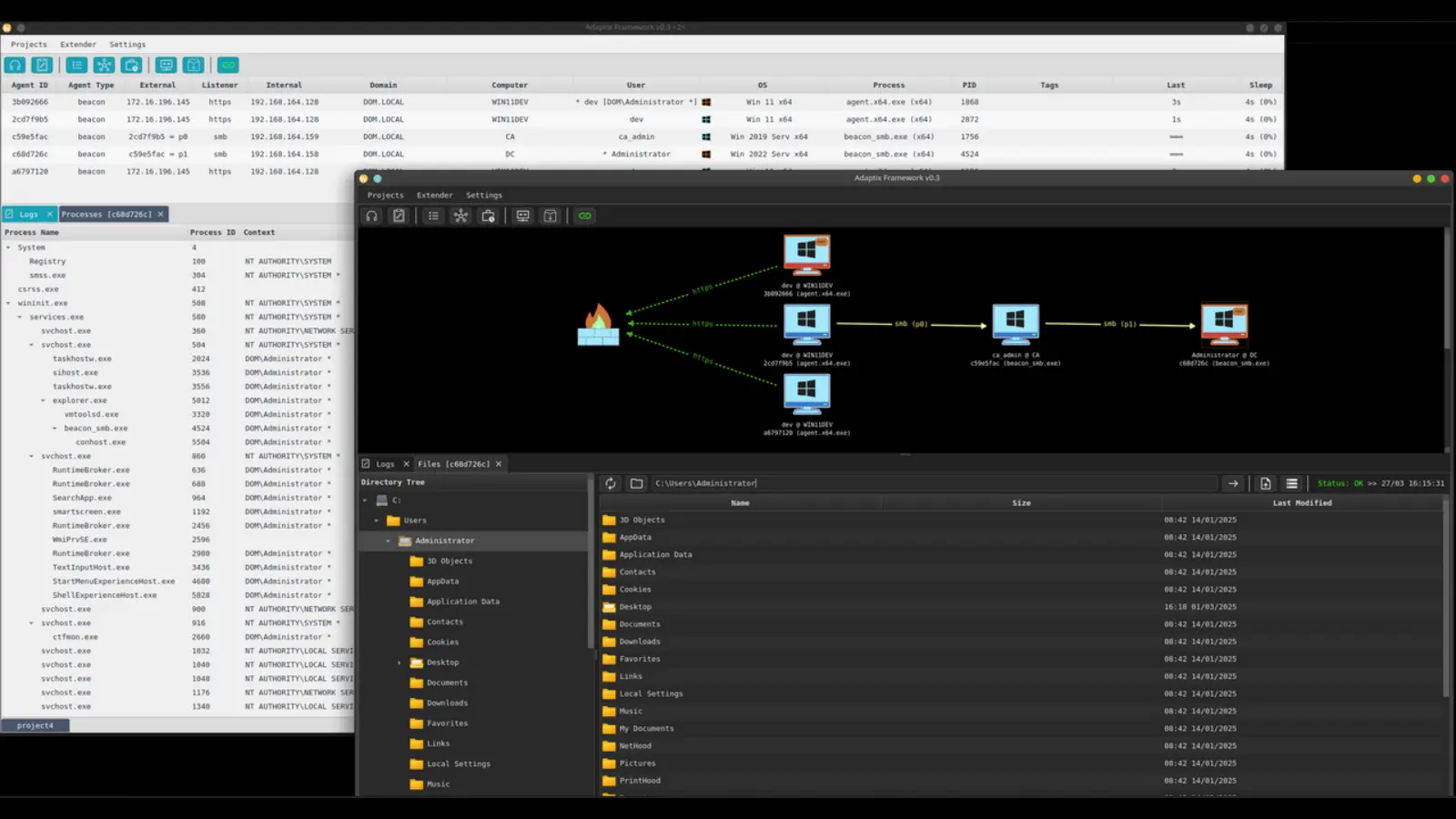1456x819 pixels.
Task: Click table list icon in light window toolbar
Action: 76,65
